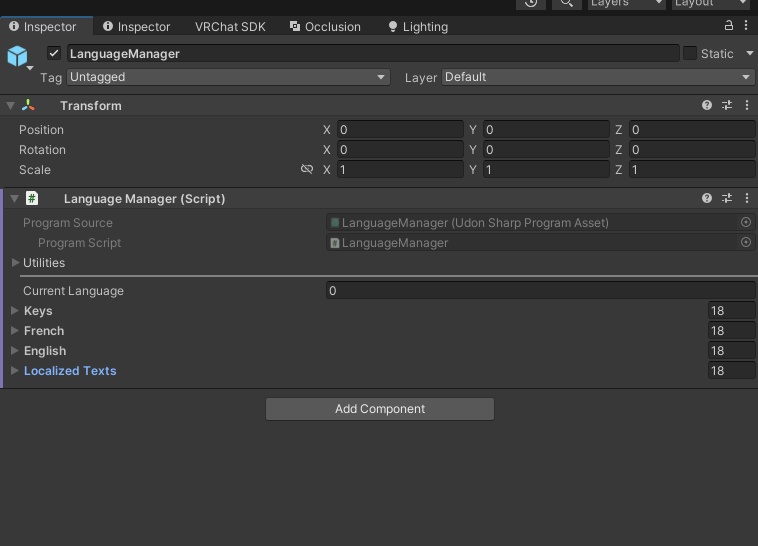The image size is (758, 546).
Task: Click the GameObject icon dropdown arrow
Action: [30, 68]
